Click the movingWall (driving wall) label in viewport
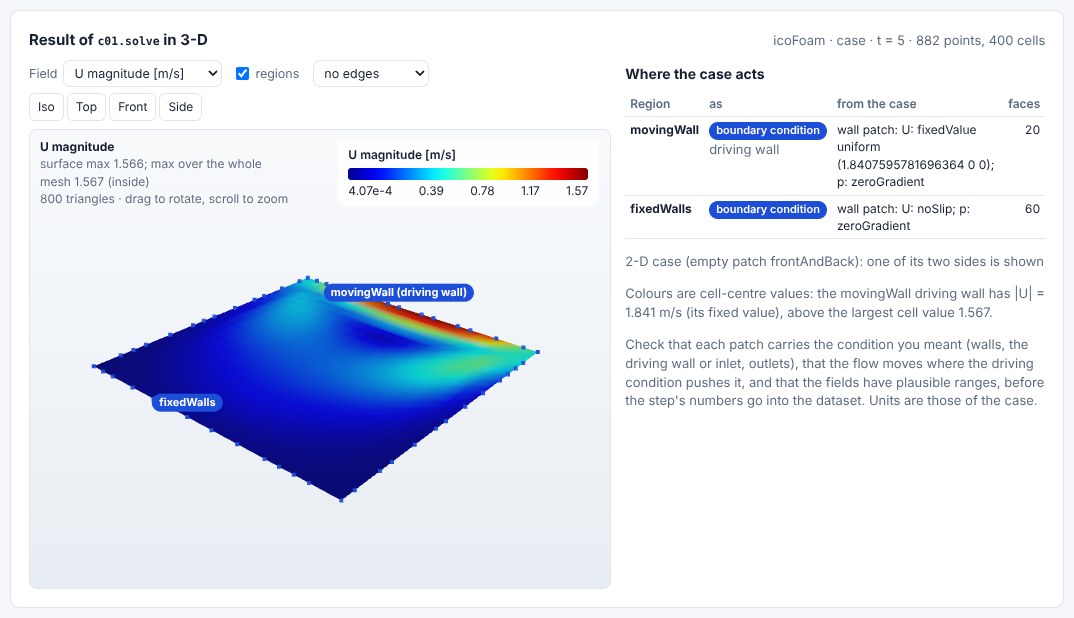This screenshot has width=1074, height=618. tap(399, 293)
